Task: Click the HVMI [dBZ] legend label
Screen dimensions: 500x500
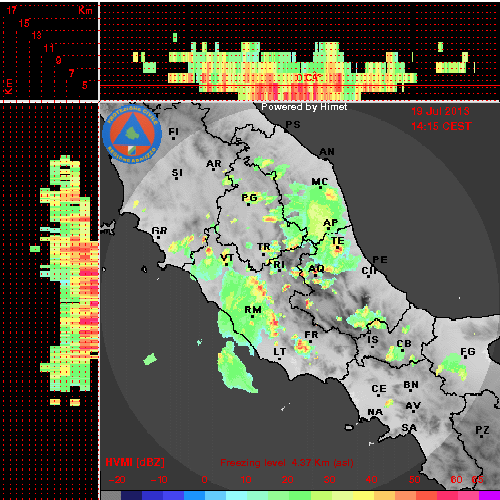Action: click(x=135, y=463)
